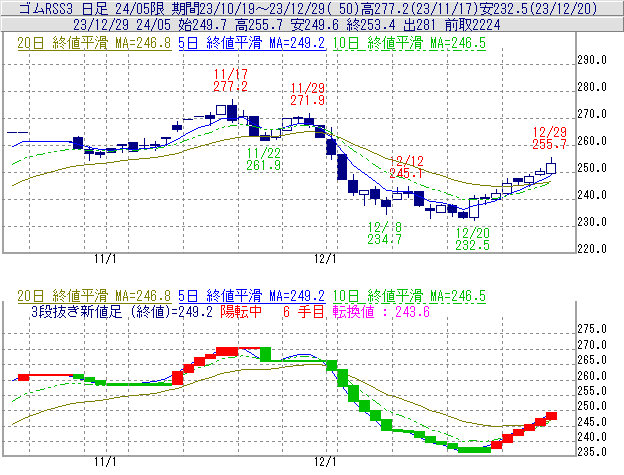
Task: Click the last red block of lower chart
Action: pos(551,416)
